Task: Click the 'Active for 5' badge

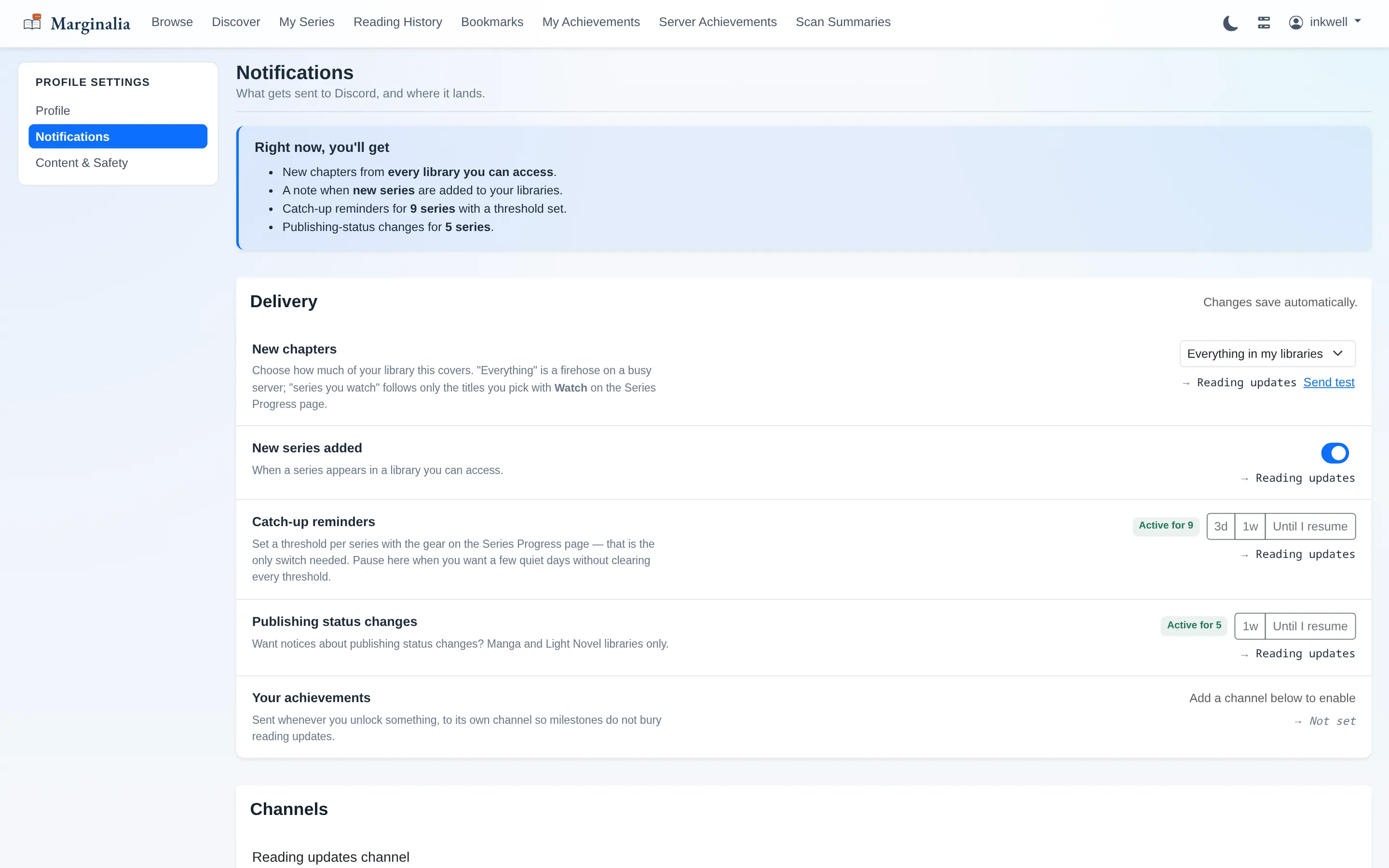Action: [x=1194, y=626]
